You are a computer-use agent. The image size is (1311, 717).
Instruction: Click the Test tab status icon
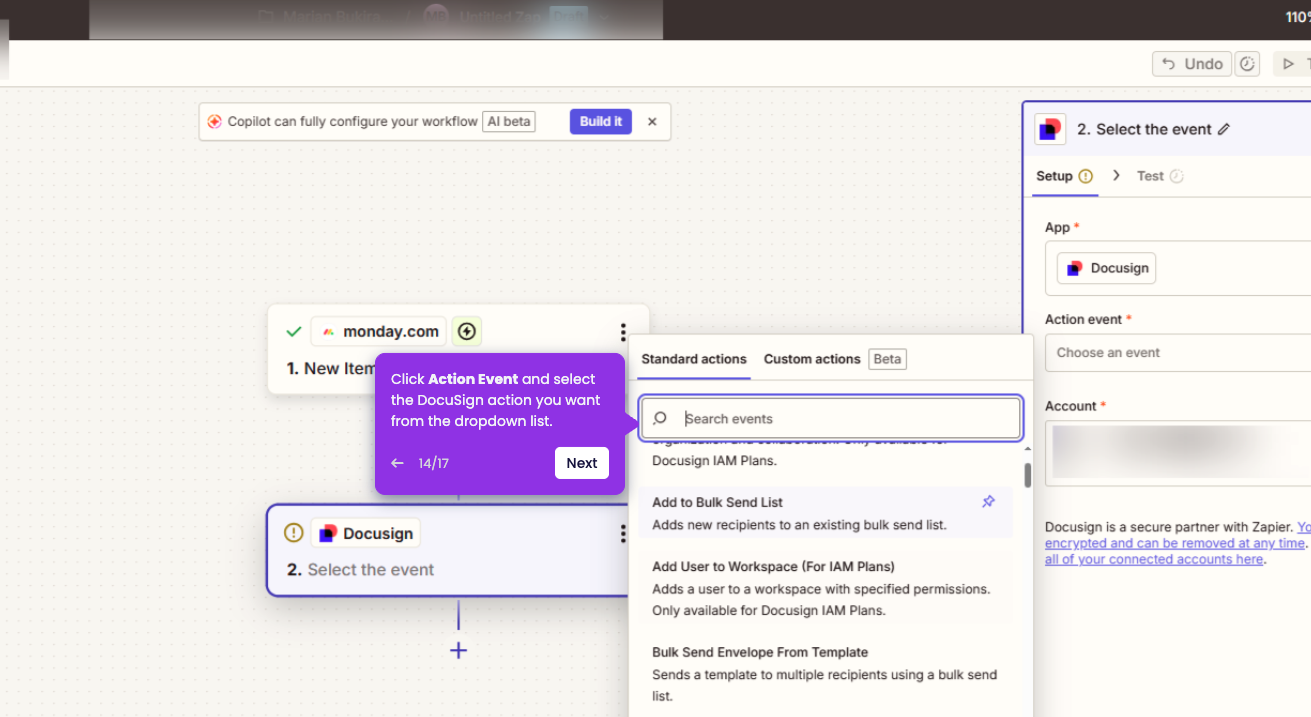[x=1176, y=176]
